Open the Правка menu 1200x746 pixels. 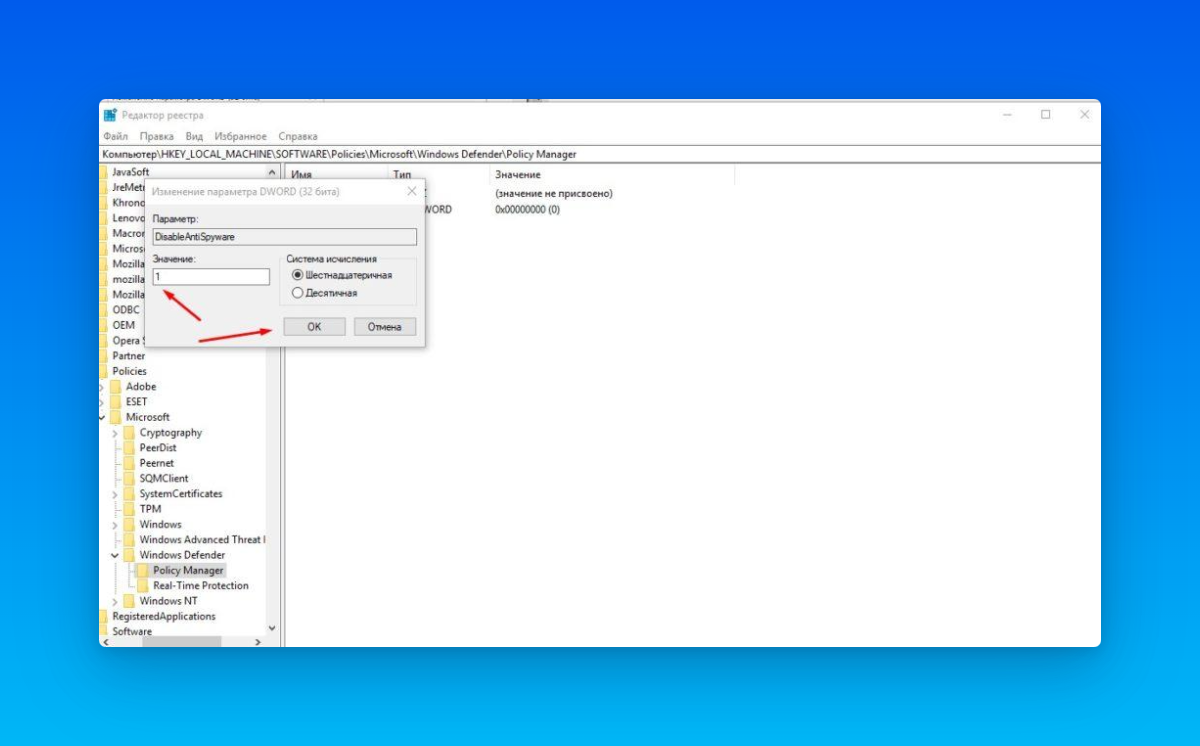pos(157,136)
